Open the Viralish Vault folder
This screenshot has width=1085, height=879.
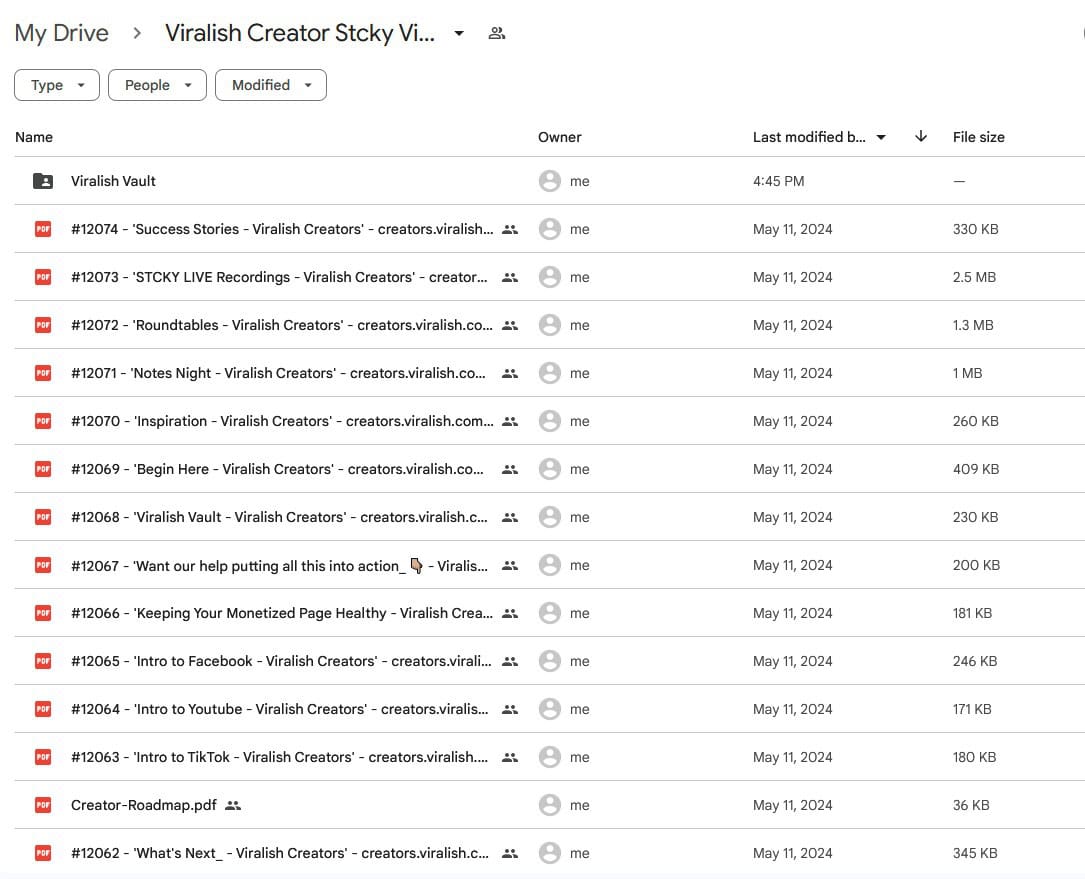coord(113,181)
